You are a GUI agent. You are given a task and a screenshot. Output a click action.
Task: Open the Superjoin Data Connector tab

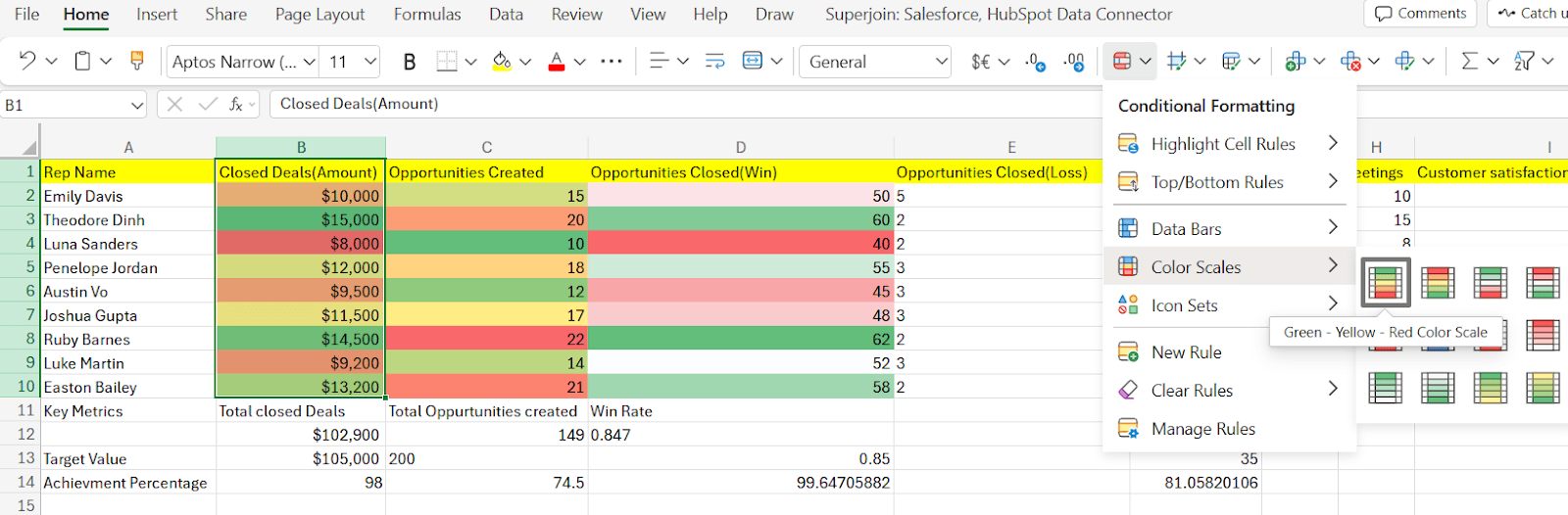[x=999, y=15]
